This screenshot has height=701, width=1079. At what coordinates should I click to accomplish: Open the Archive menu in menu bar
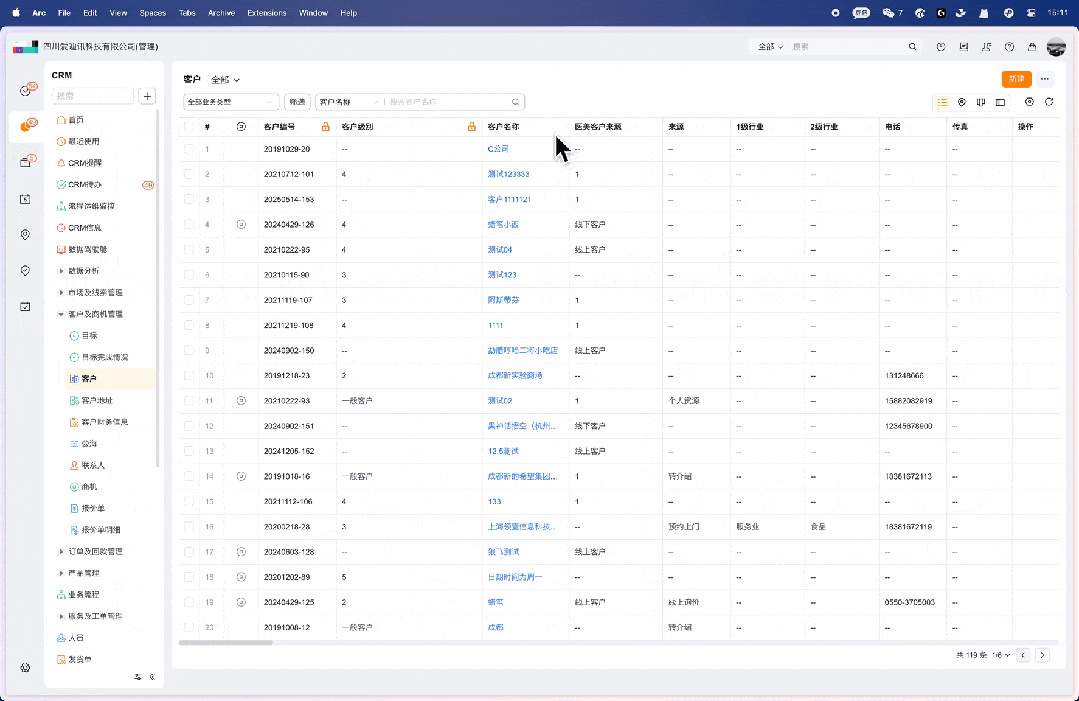[221, 13]
